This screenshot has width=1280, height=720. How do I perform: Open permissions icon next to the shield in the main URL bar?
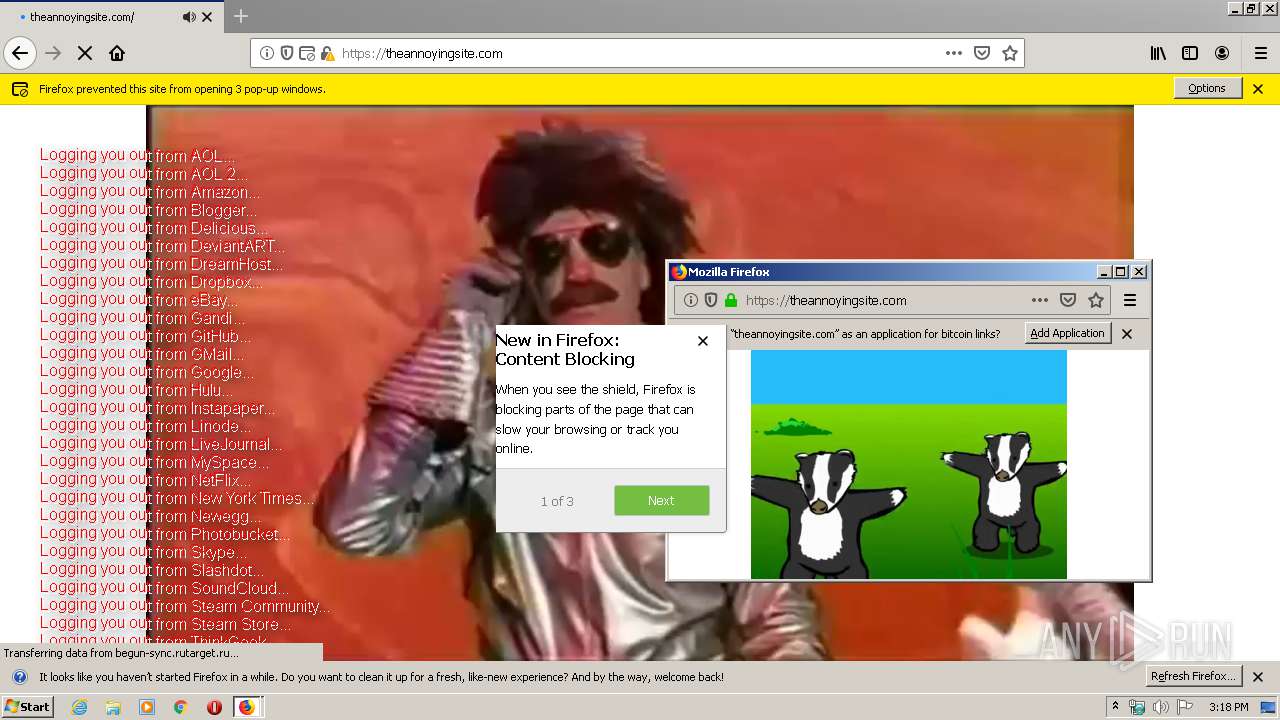point(307,53)
